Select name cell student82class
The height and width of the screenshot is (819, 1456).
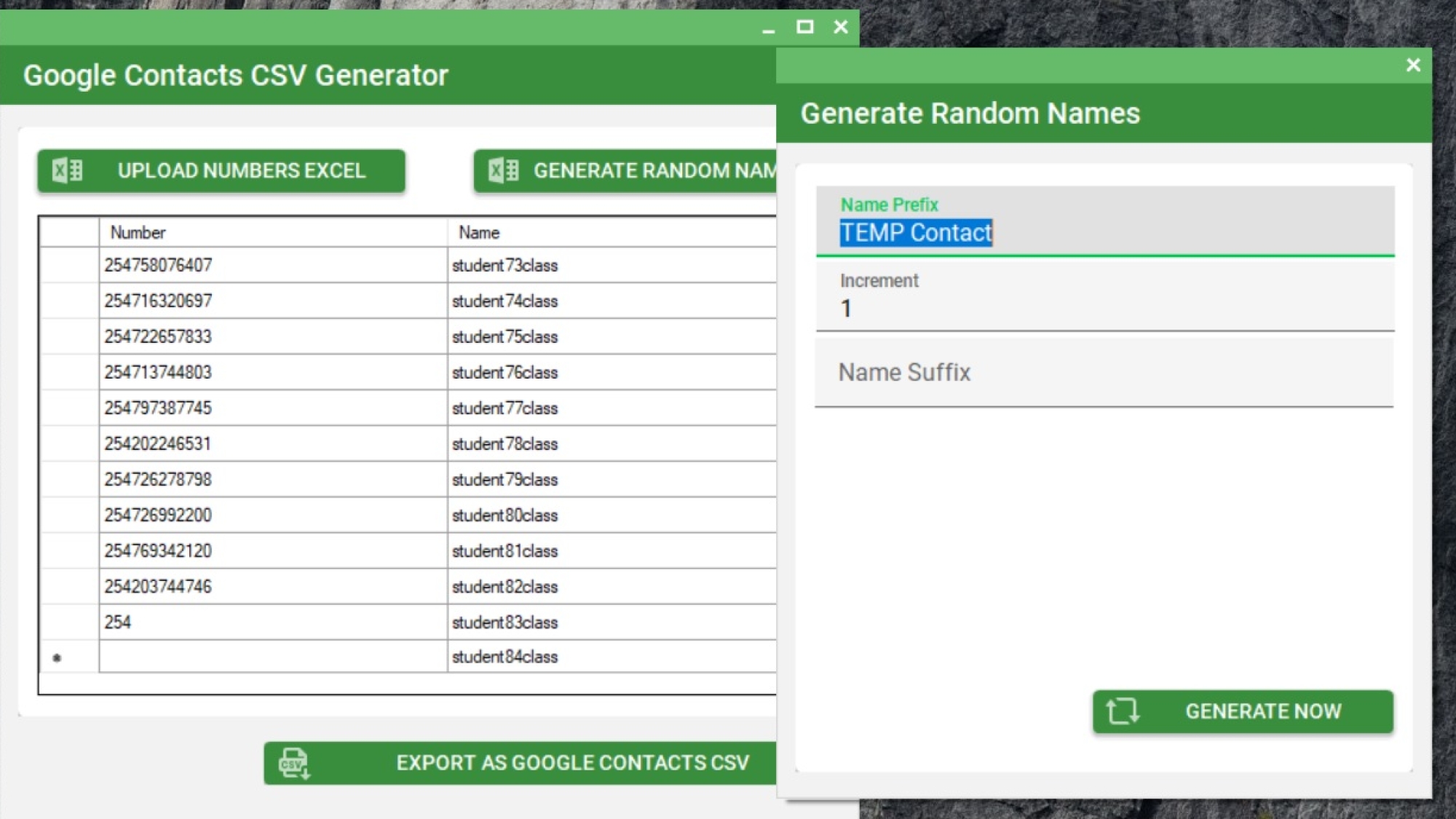pos(612,586)
